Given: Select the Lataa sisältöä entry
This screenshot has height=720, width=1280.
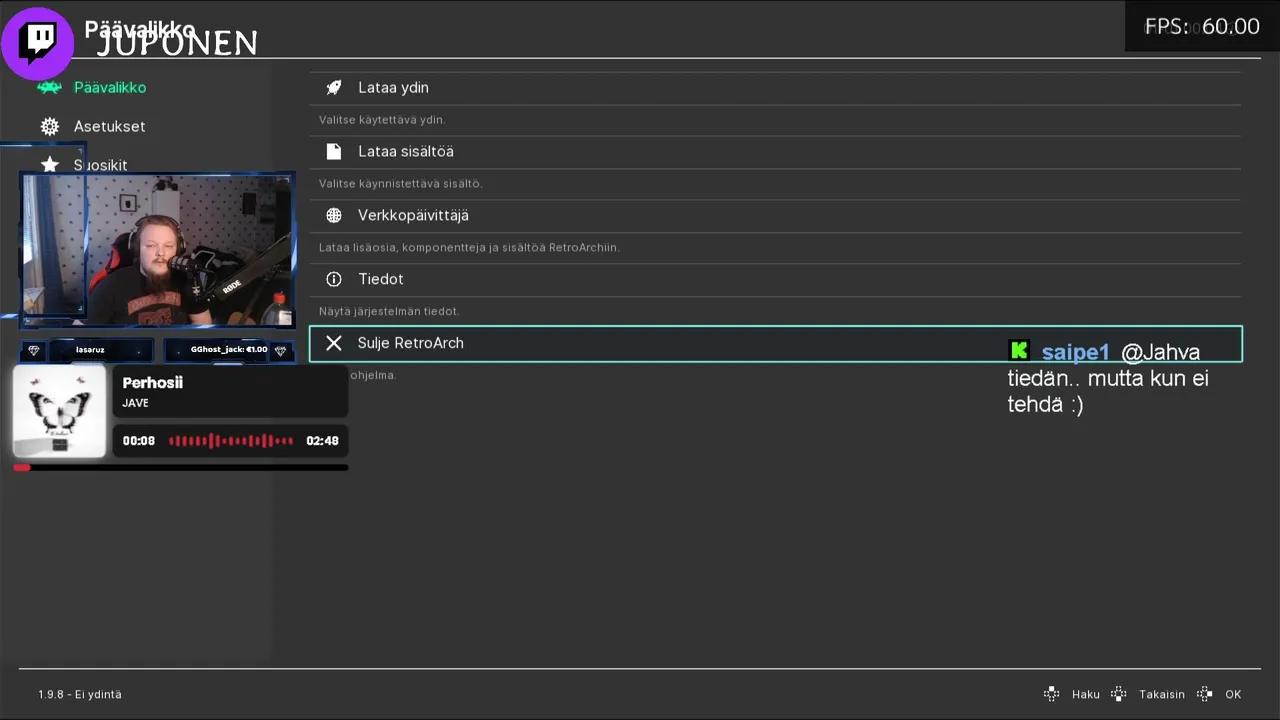Looking at the screenshot, I should pyautogui.click(x=775, y=152).
